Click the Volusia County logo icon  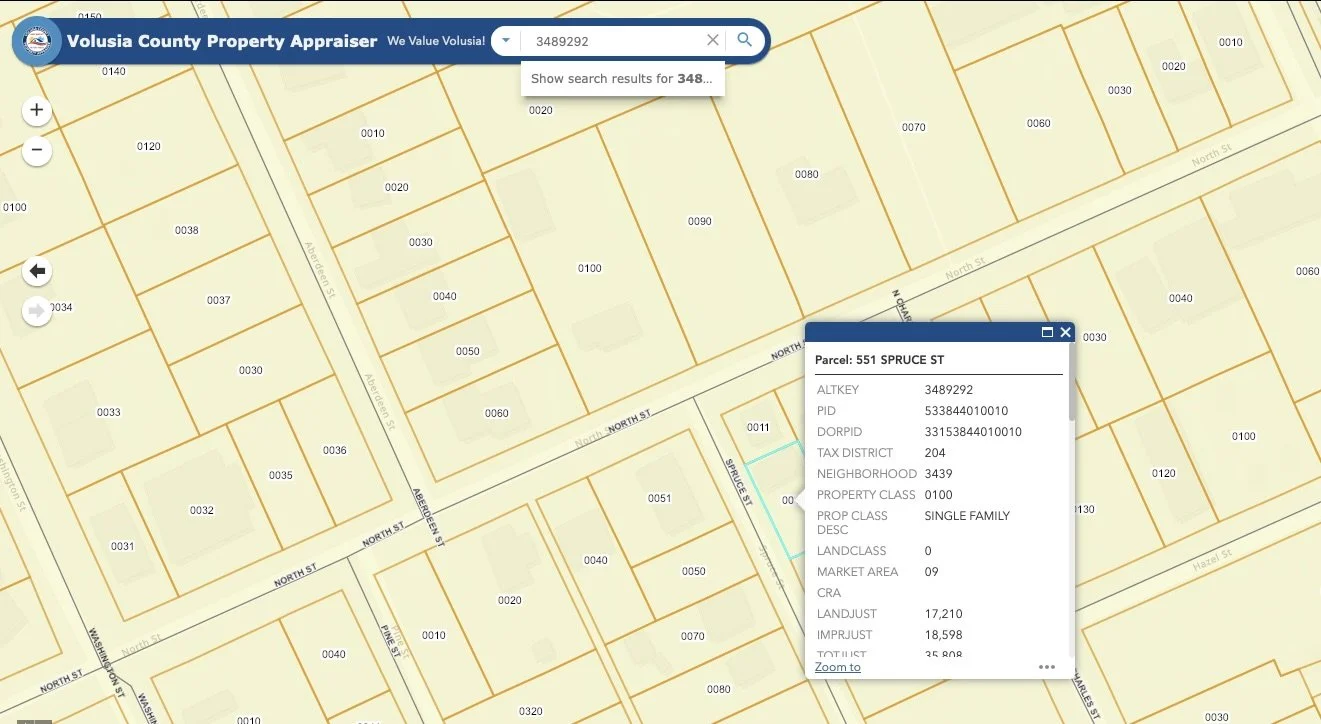click(x=36, y=42)
